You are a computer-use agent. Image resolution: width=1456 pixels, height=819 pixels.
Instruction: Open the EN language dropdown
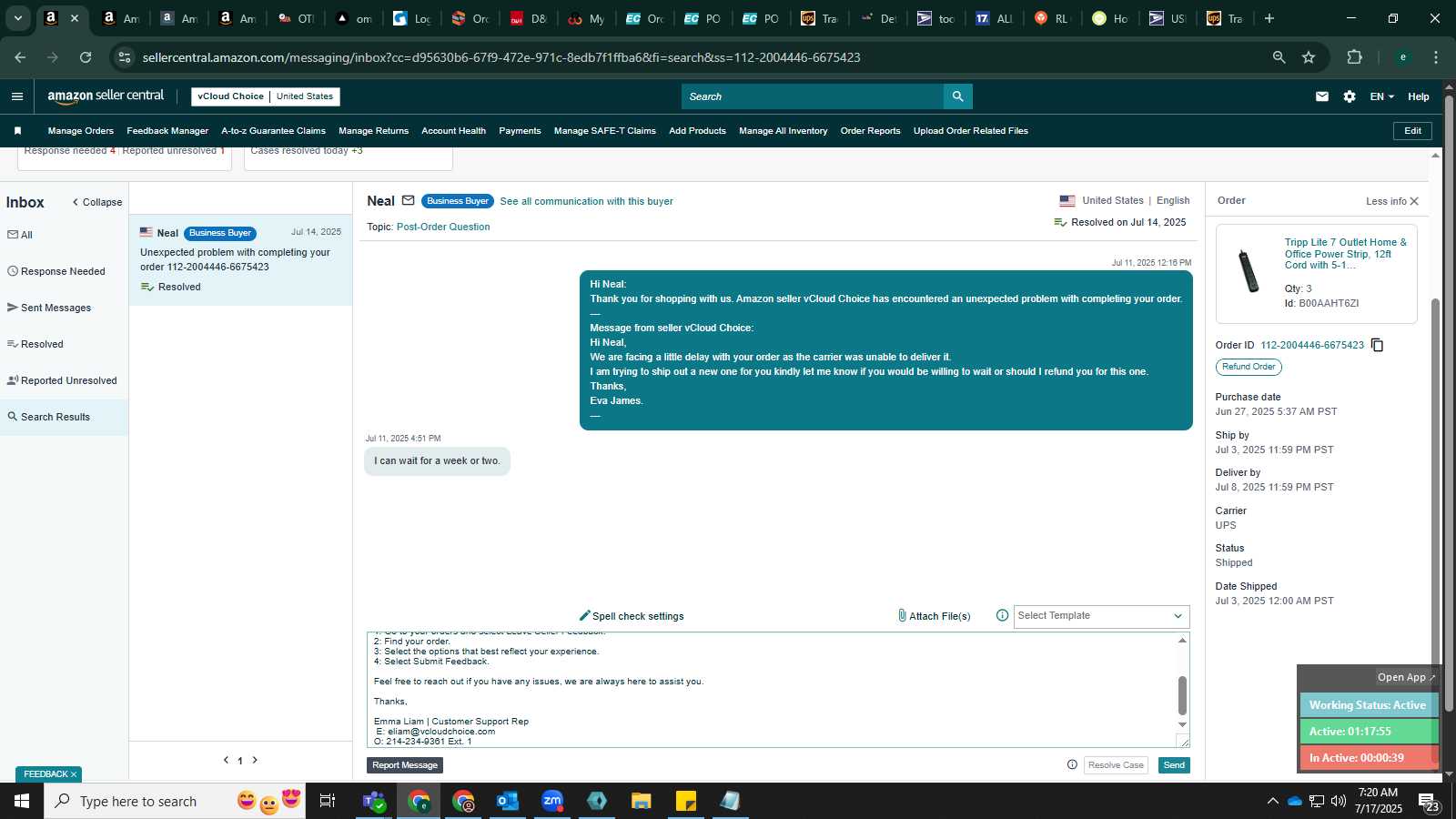tap(1381, 96)
